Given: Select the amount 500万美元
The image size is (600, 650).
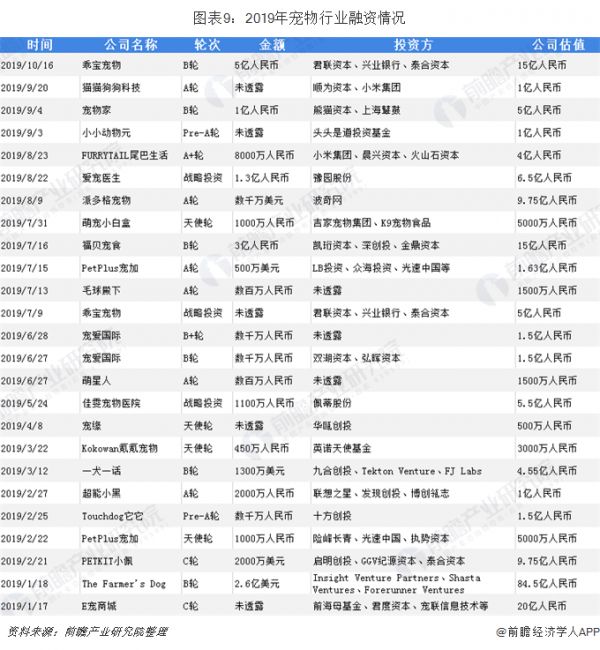Looking at the screenshot, I should point(257,268).
